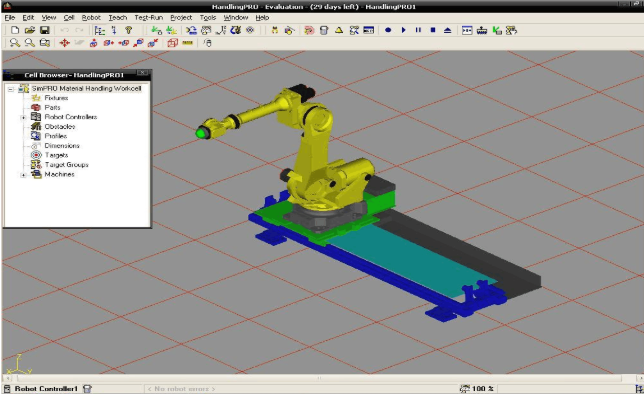The width and height of the screenshot is (644, 394).
Task: Open the Robot menu
Action: click(91, 18)
